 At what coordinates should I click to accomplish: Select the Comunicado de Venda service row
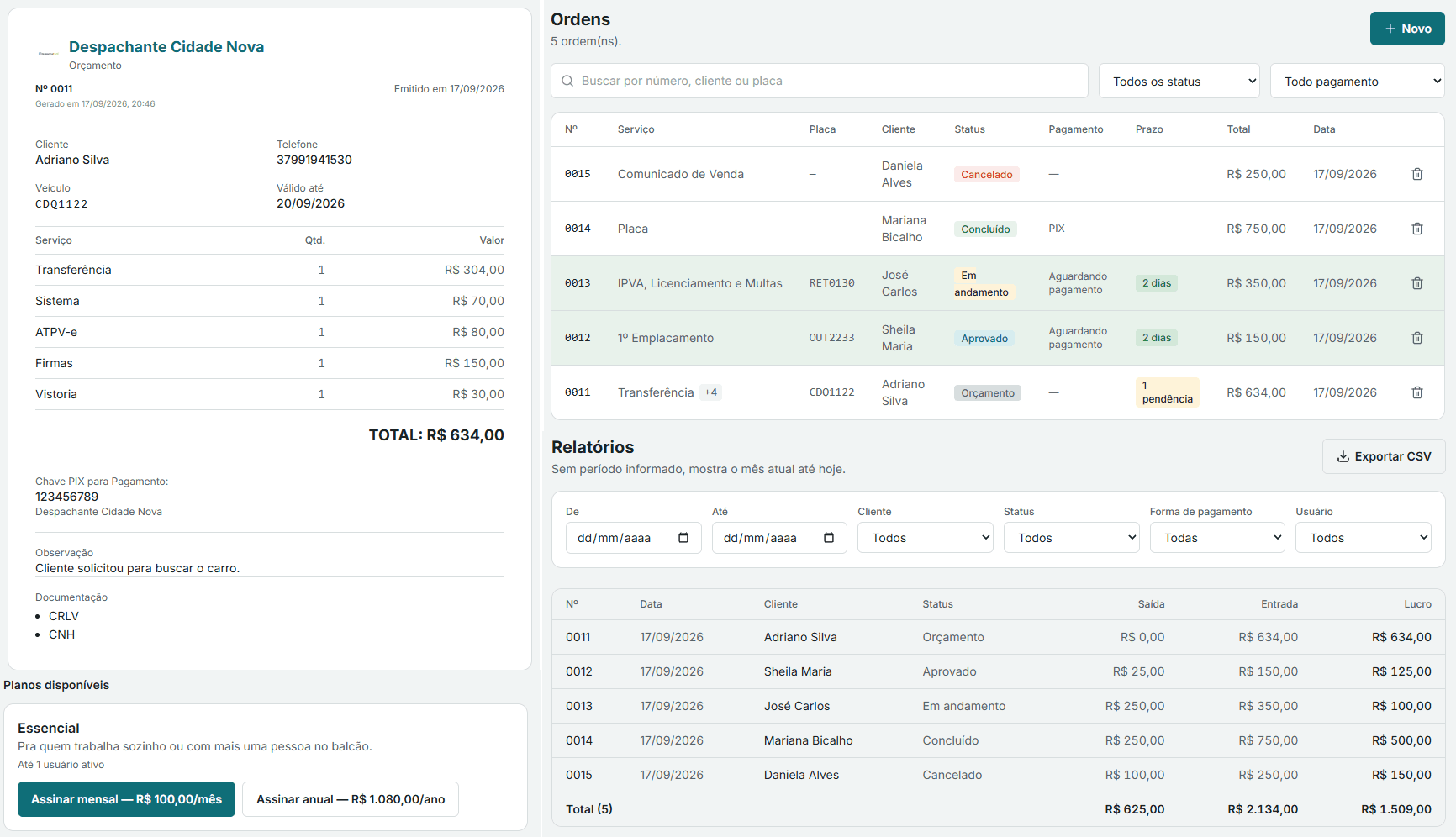pyautogui.click(x=998, y=174)
